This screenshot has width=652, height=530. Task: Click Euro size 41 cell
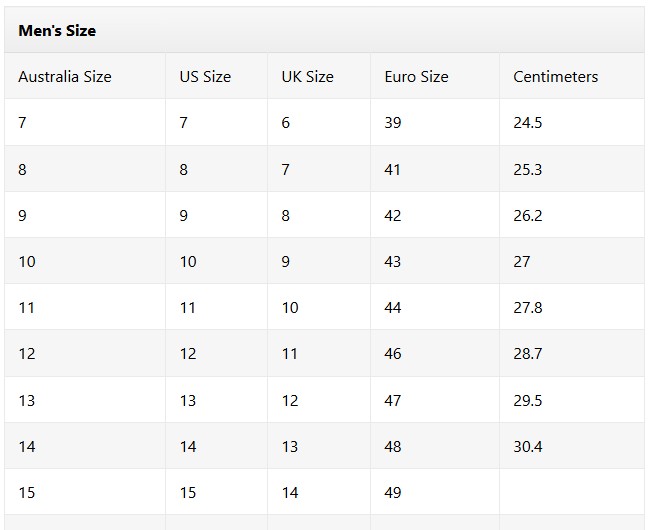click(x=435, y=169)
